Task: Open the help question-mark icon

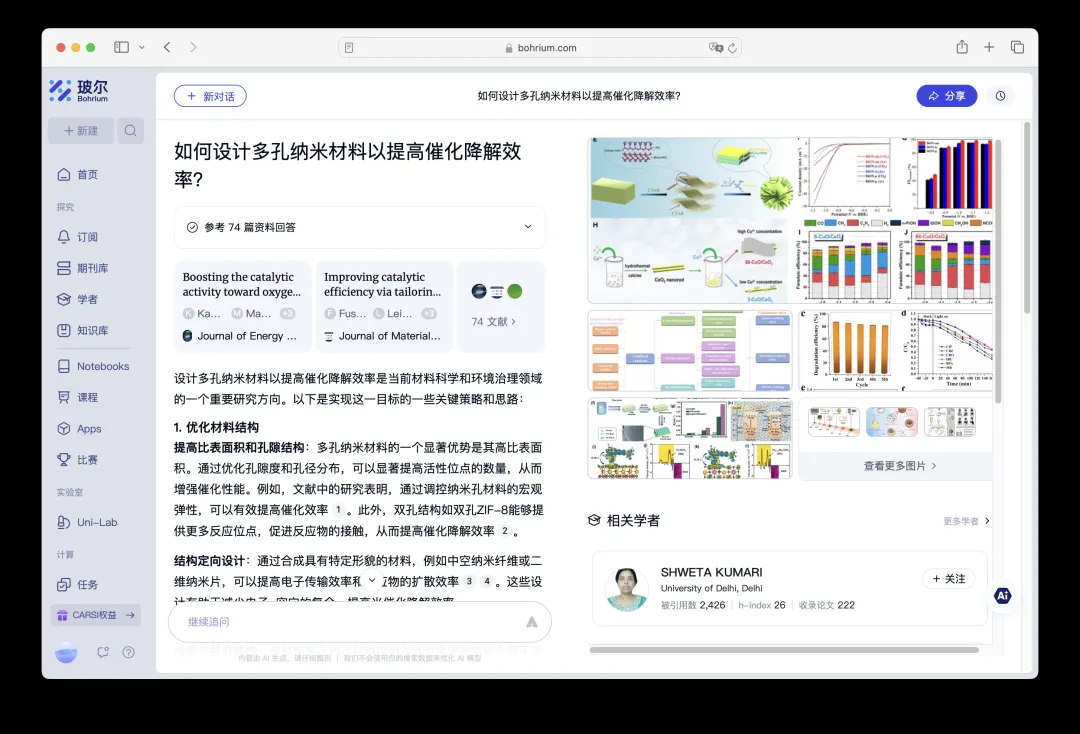Action: pos(128,652)
